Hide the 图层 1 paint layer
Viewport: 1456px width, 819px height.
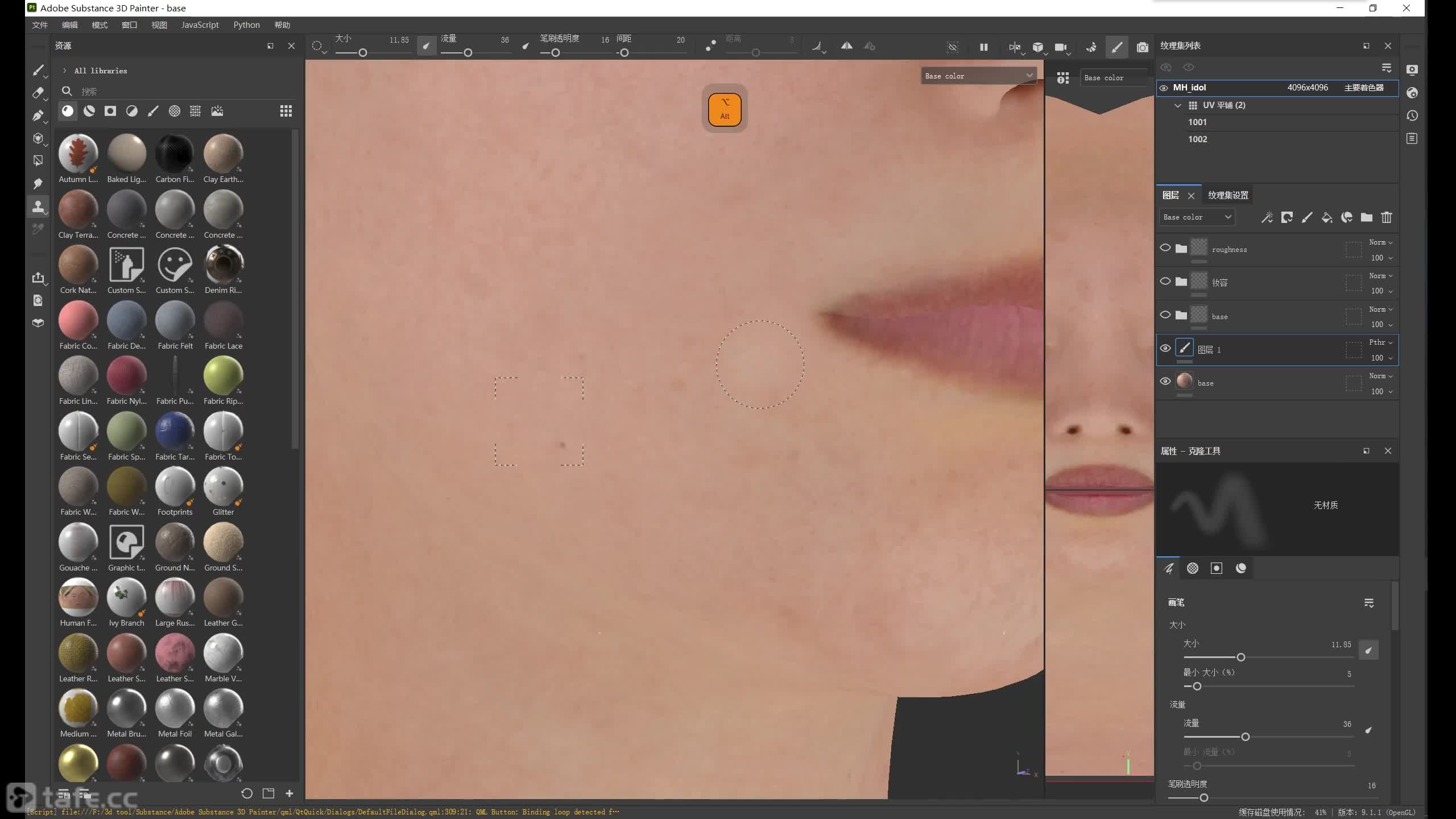pos(1165,348)
